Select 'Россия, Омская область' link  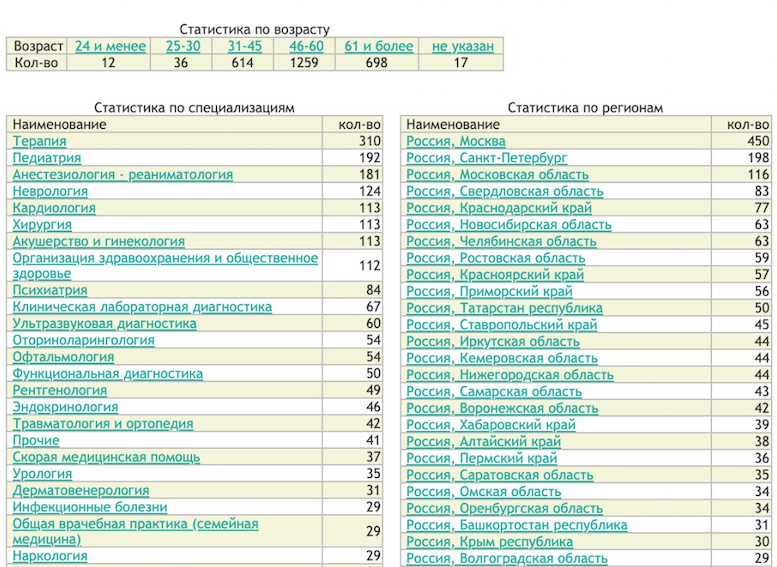tap(484, 492)
